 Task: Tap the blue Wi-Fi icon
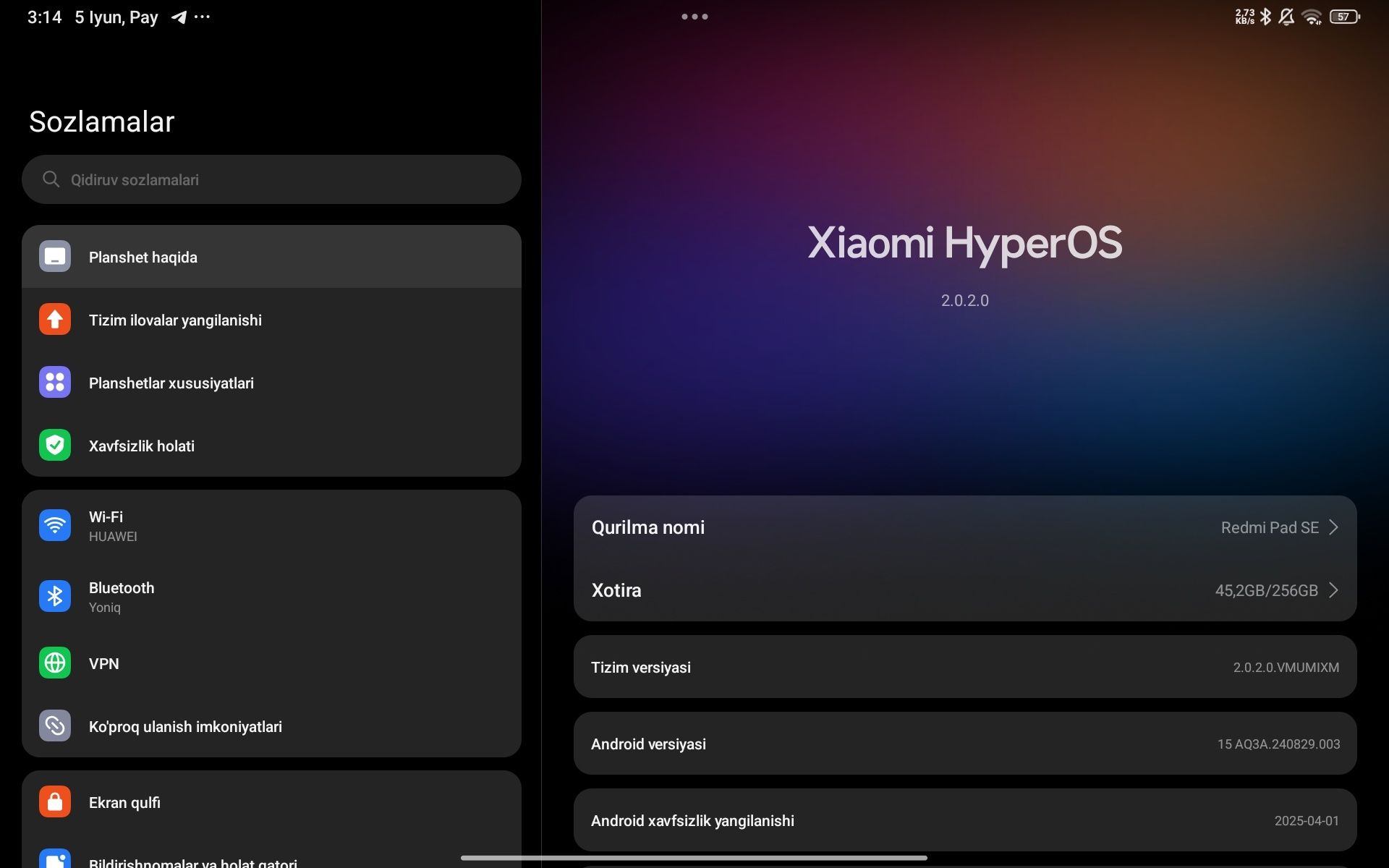pyautogui.click(x=55, y=526)
